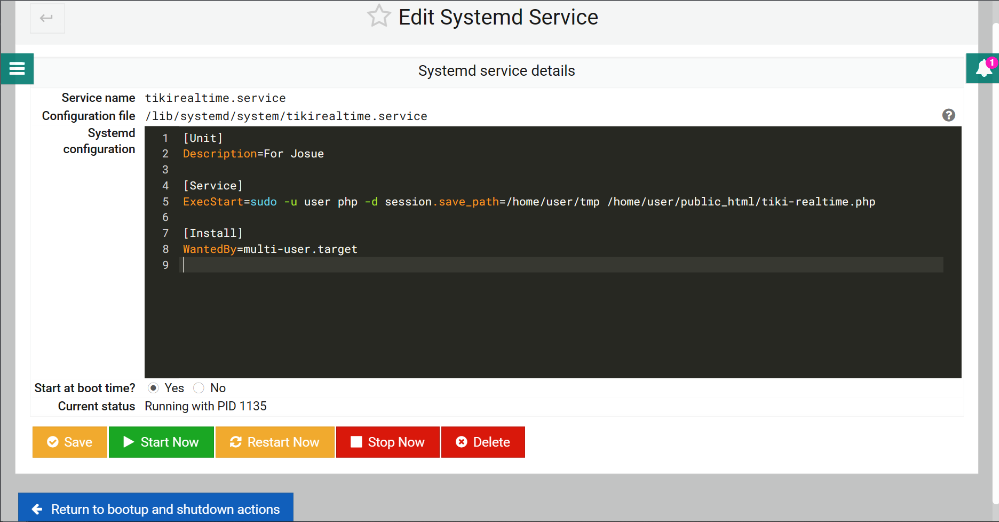Click the Systemd service details heading
The height and width of the screenshot is (522, 999).
click(496, 71)
